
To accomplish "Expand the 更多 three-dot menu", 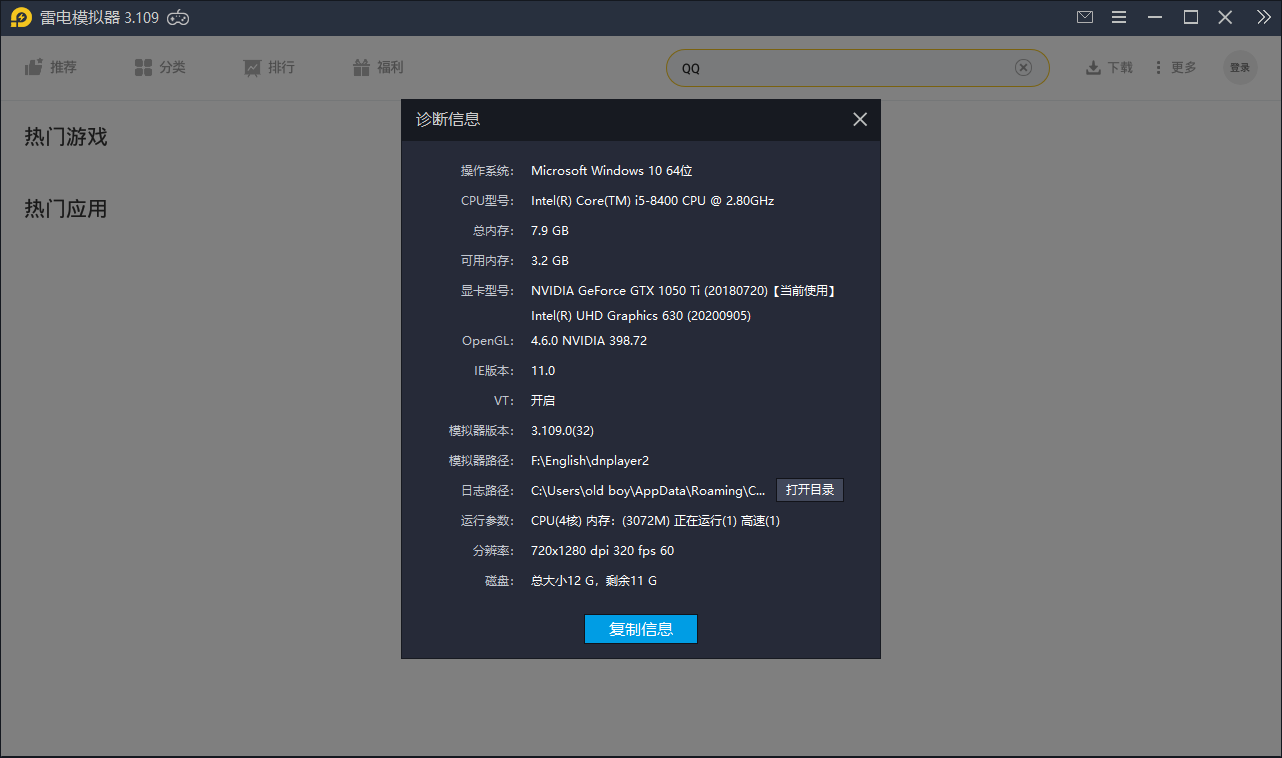I will [1175, 67].
